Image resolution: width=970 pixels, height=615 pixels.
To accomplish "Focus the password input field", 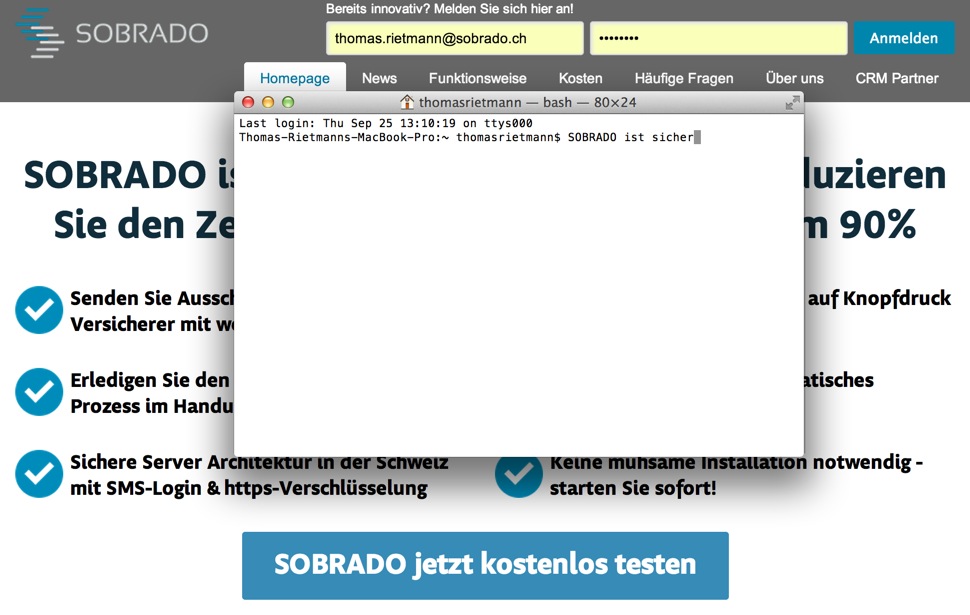I will coord(718,38).
